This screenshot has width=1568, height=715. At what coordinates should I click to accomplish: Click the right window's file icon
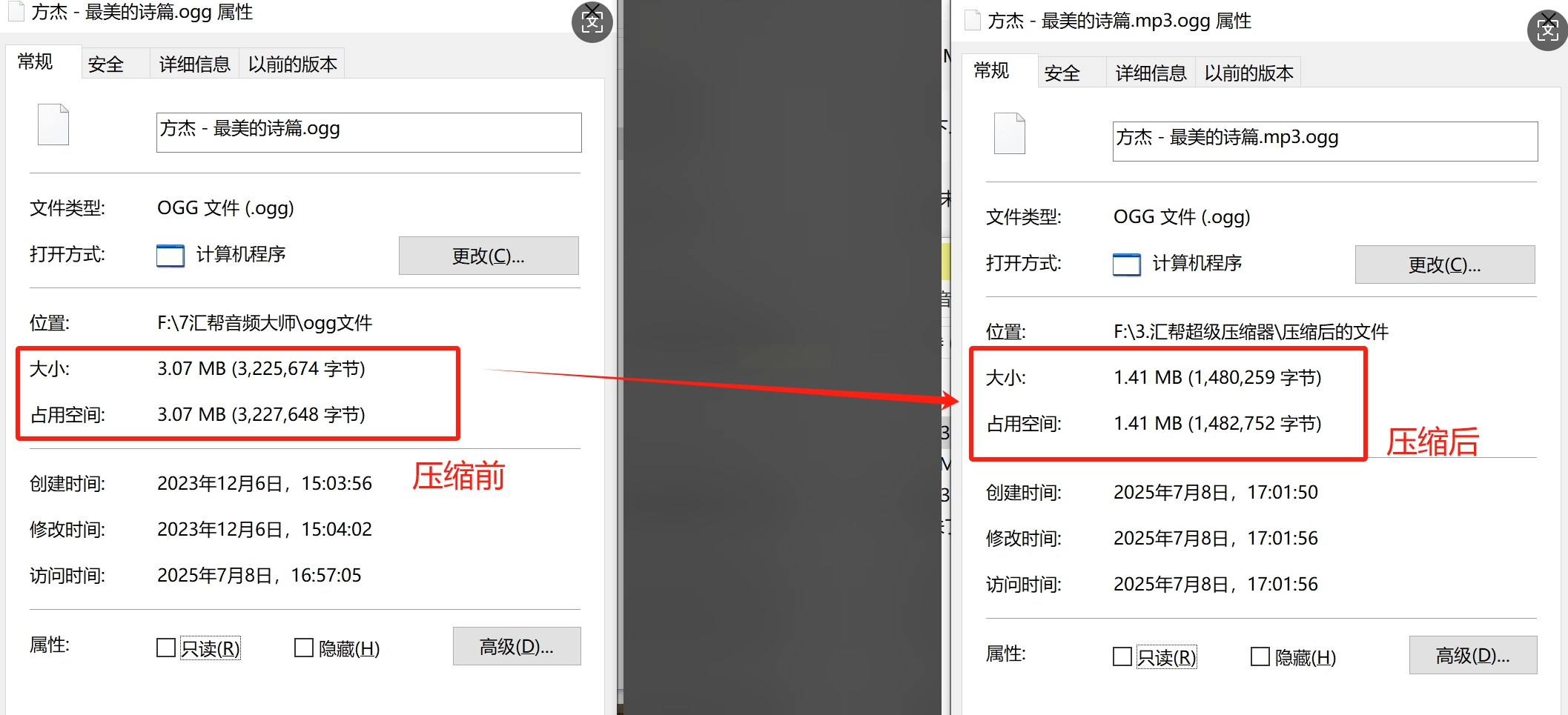coord(1010,133)
